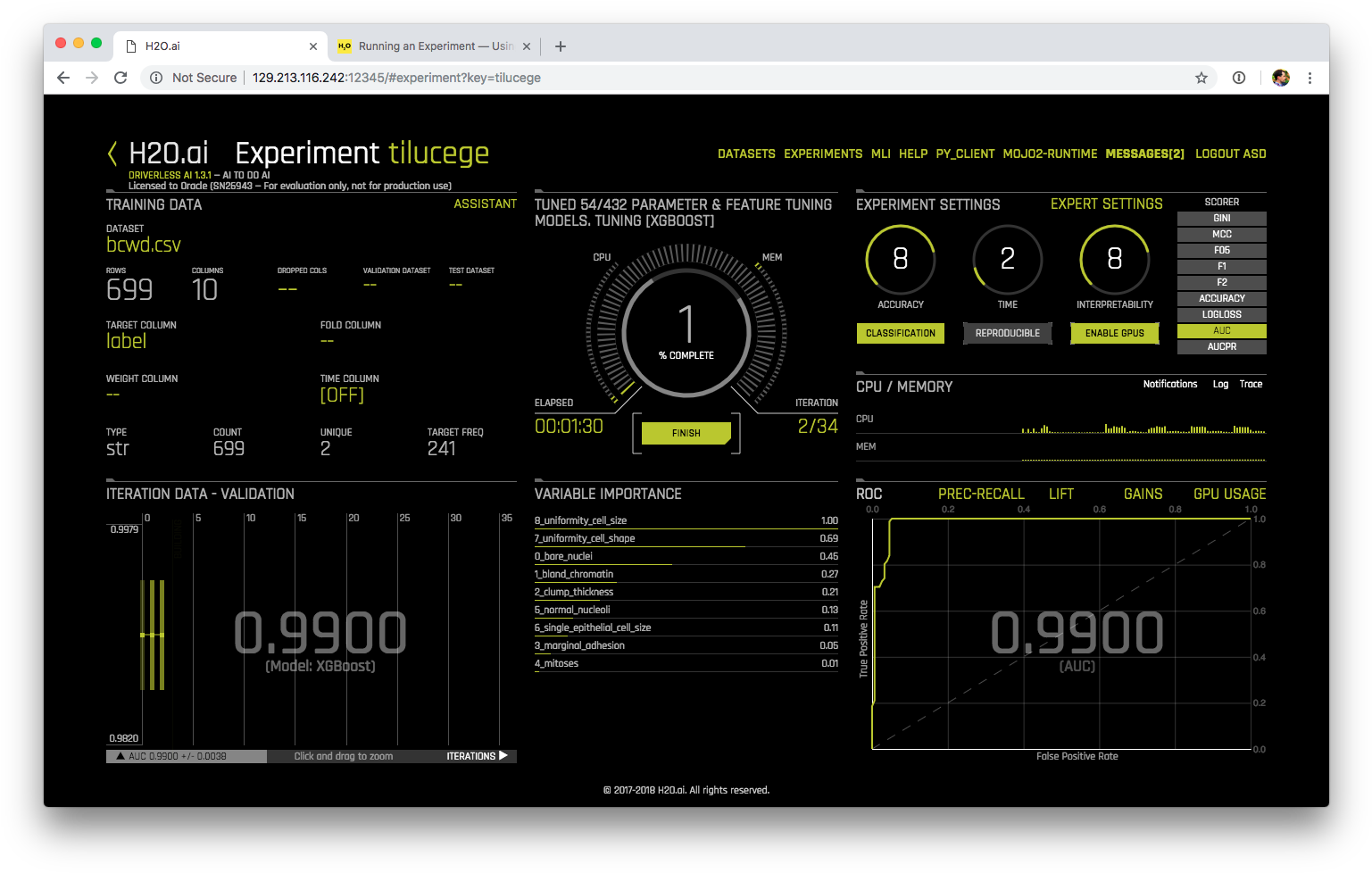Click the Interpretability dial showing 8

point(1115,260)
